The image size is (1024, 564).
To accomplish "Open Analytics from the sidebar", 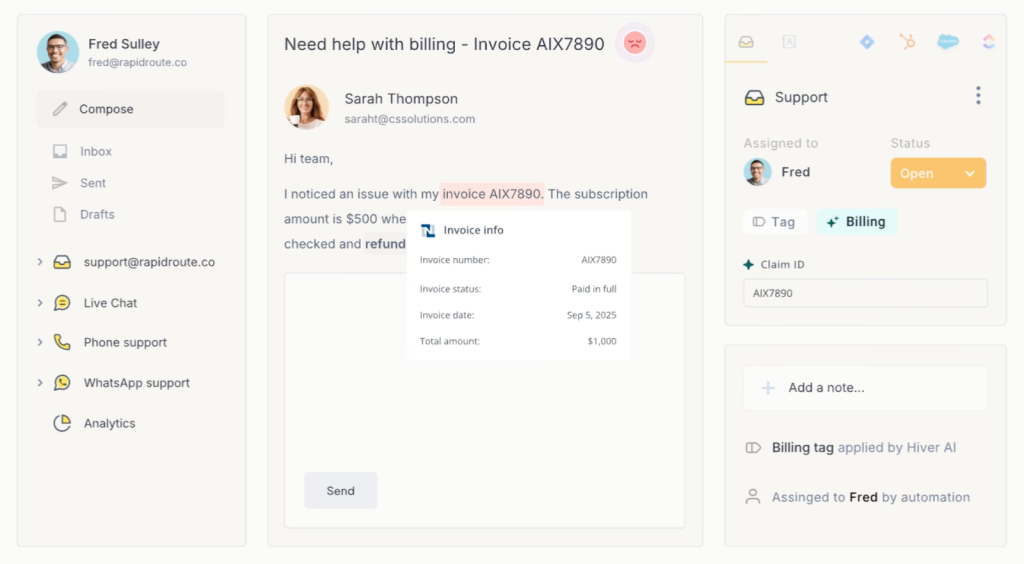I will [x=109, y=423].
